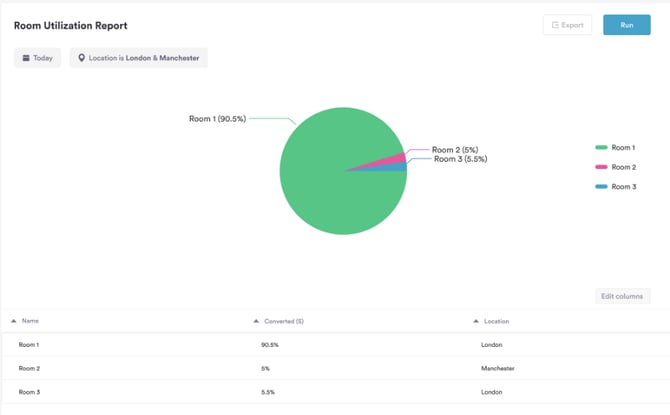This screenshot has width=670, height=415.
Task: Click the Location column header
Action: pos(497,321)
